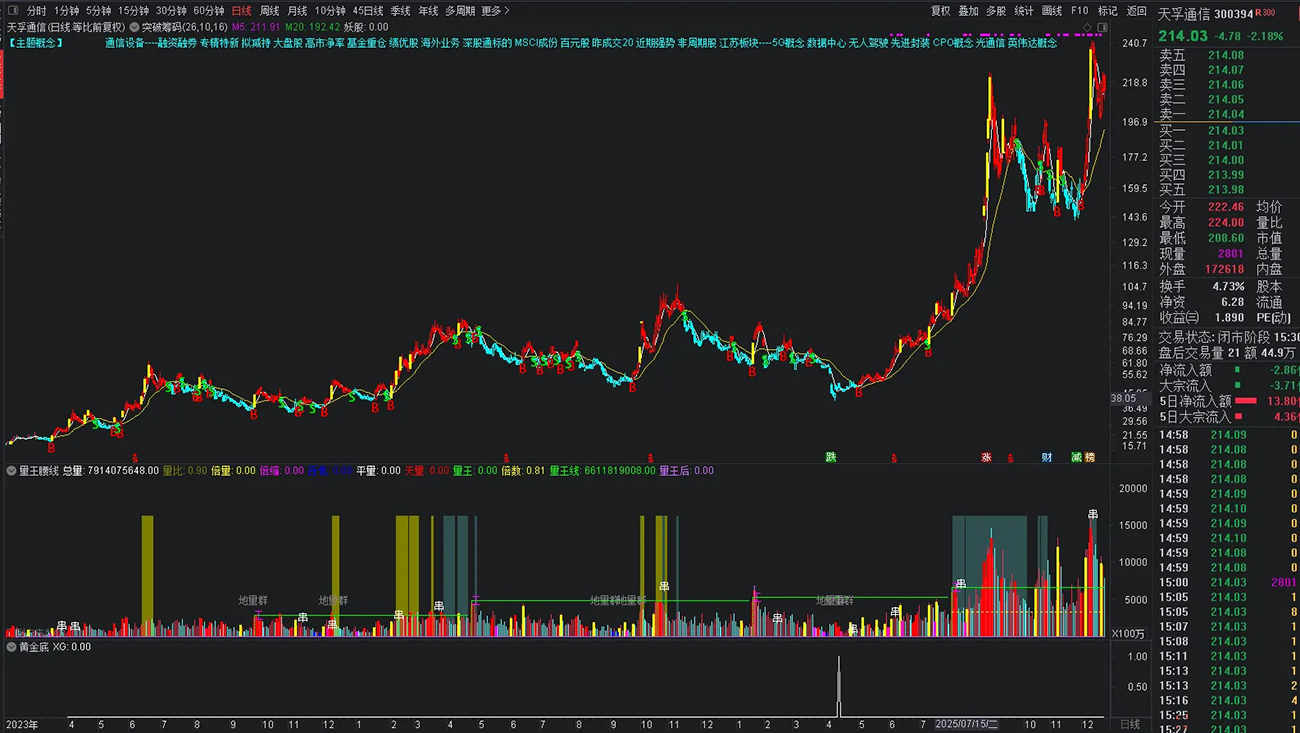Open the 大盘股 concept link

click(287, 43)
